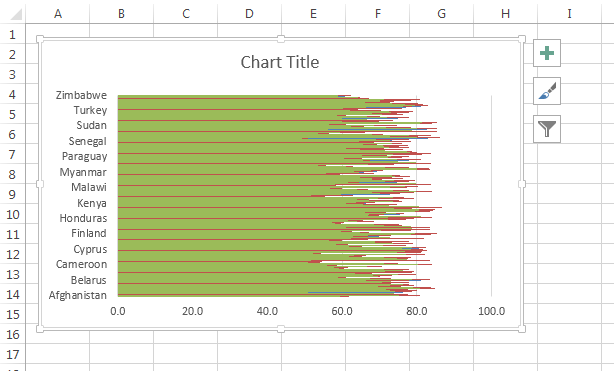This screenshot has width=614, height=371.
Task: Click the Honduras axis label
Action: point(83,218)
